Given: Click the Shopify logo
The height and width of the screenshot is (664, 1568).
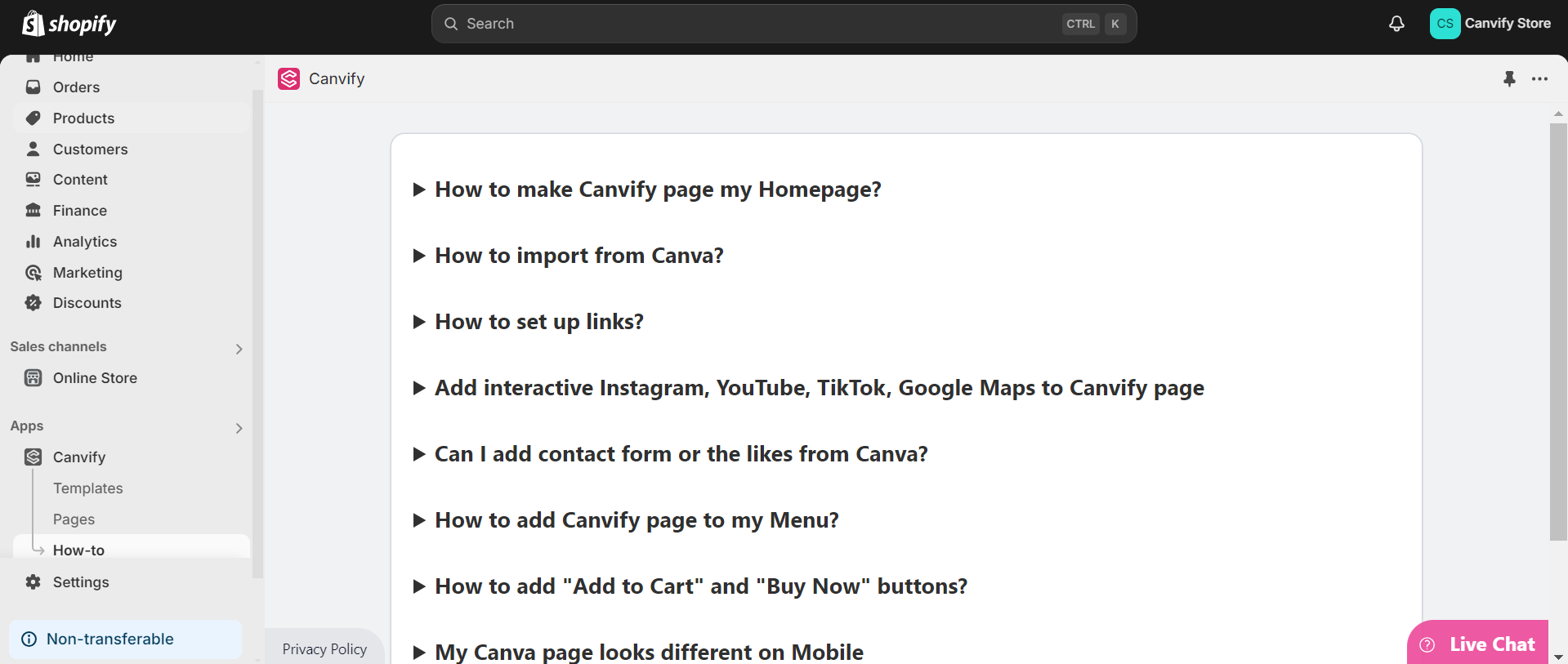Looking at the screenshot, I should pos(69,24).
